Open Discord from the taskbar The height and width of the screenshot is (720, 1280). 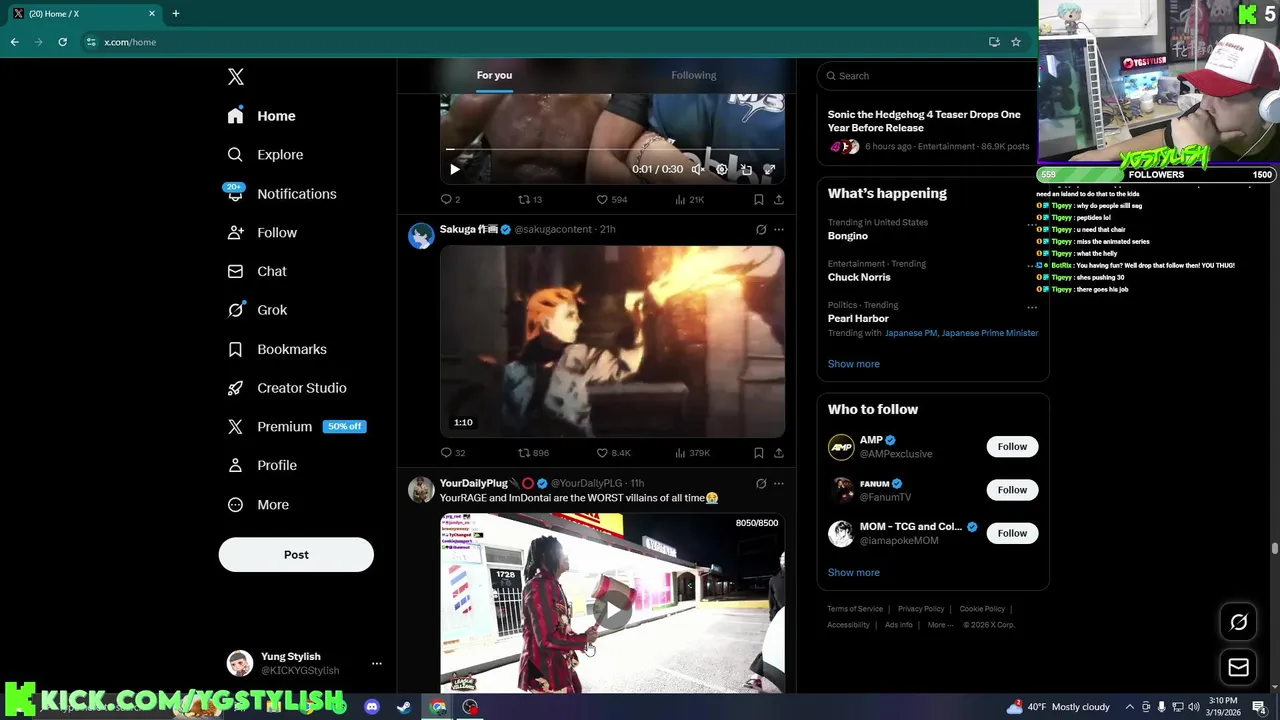(372, 707)
